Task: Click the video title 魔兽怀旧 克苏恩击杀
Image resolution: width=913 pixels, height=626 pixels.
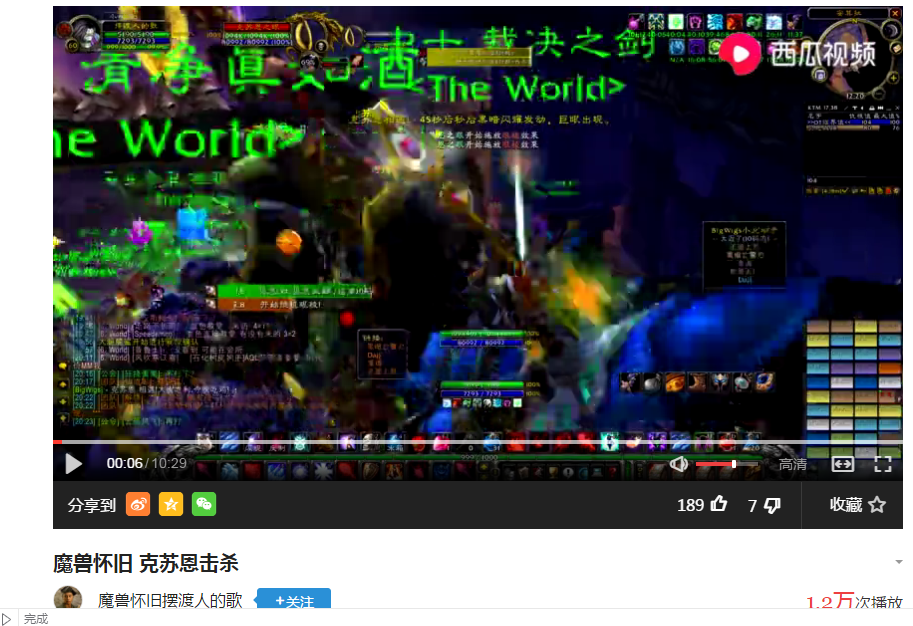Action: (146, 562)
